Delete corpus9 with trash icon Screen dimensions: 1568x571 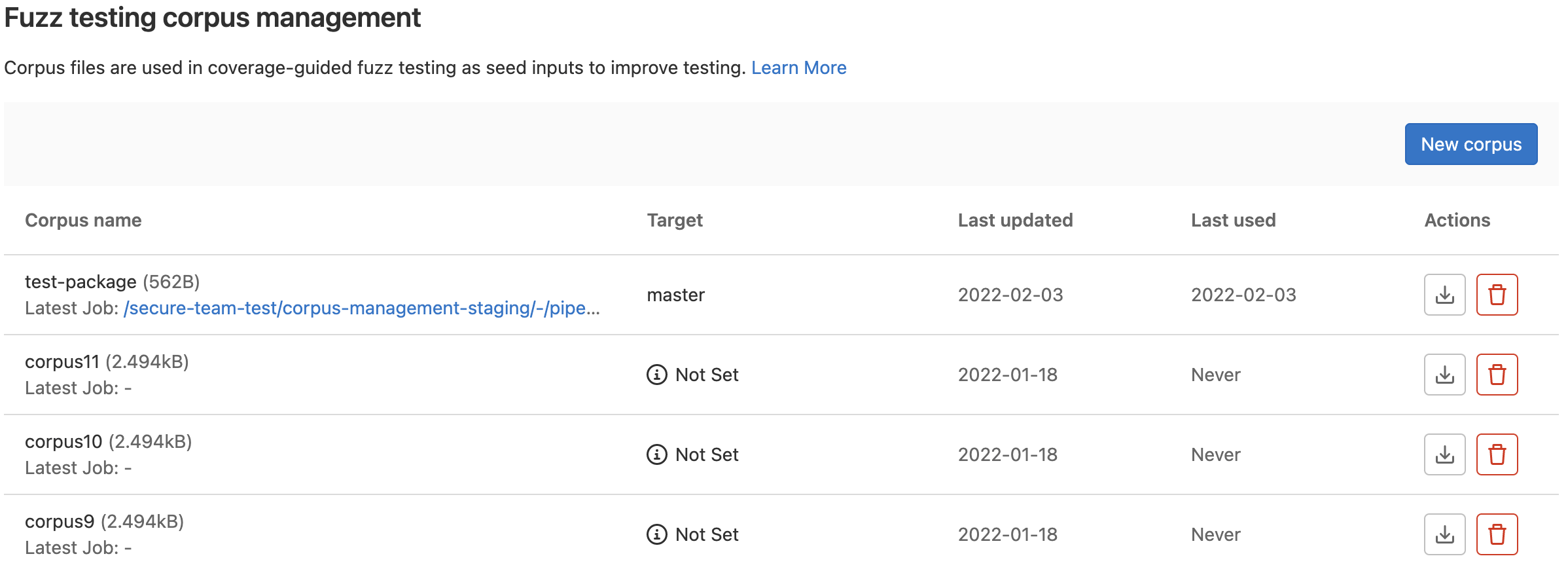point(1497,534)
